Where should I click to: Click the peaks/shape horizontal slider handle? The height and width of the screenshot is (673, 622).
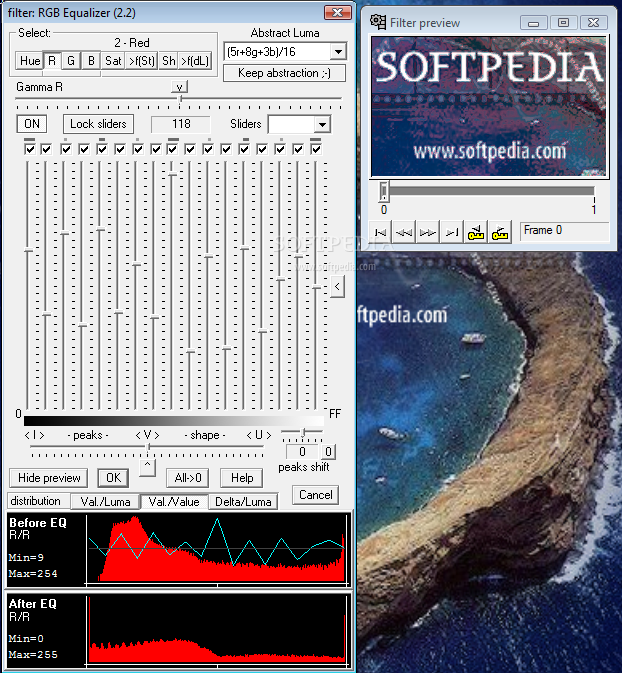tap(148, 447)
